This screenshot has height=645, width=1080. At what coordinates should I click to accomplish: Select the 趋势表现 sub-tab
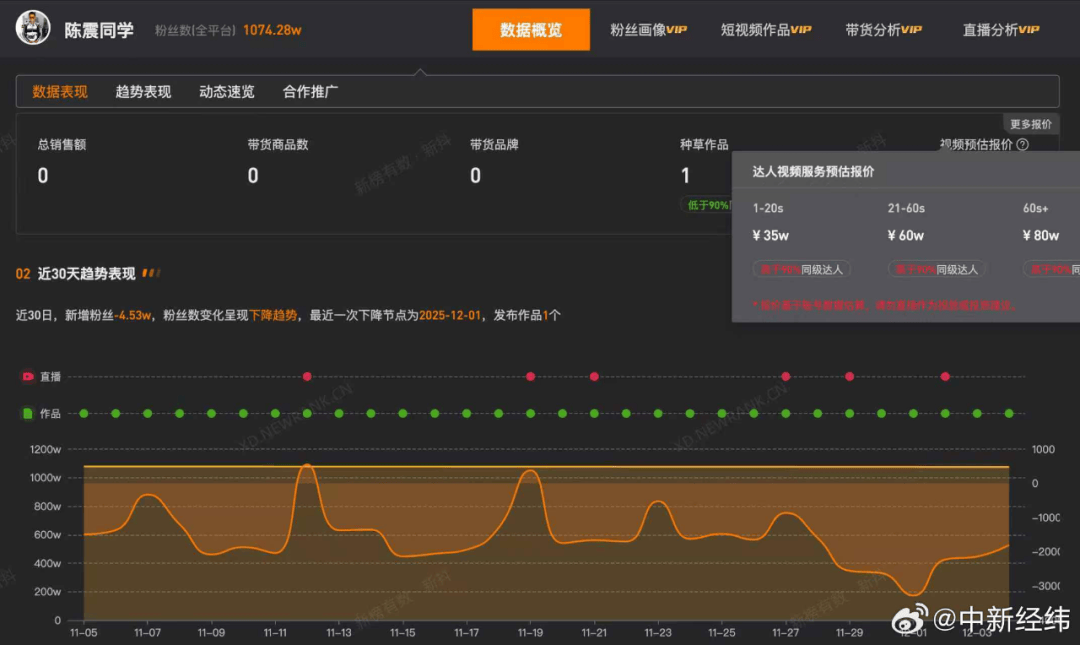[x=143, y=92]
